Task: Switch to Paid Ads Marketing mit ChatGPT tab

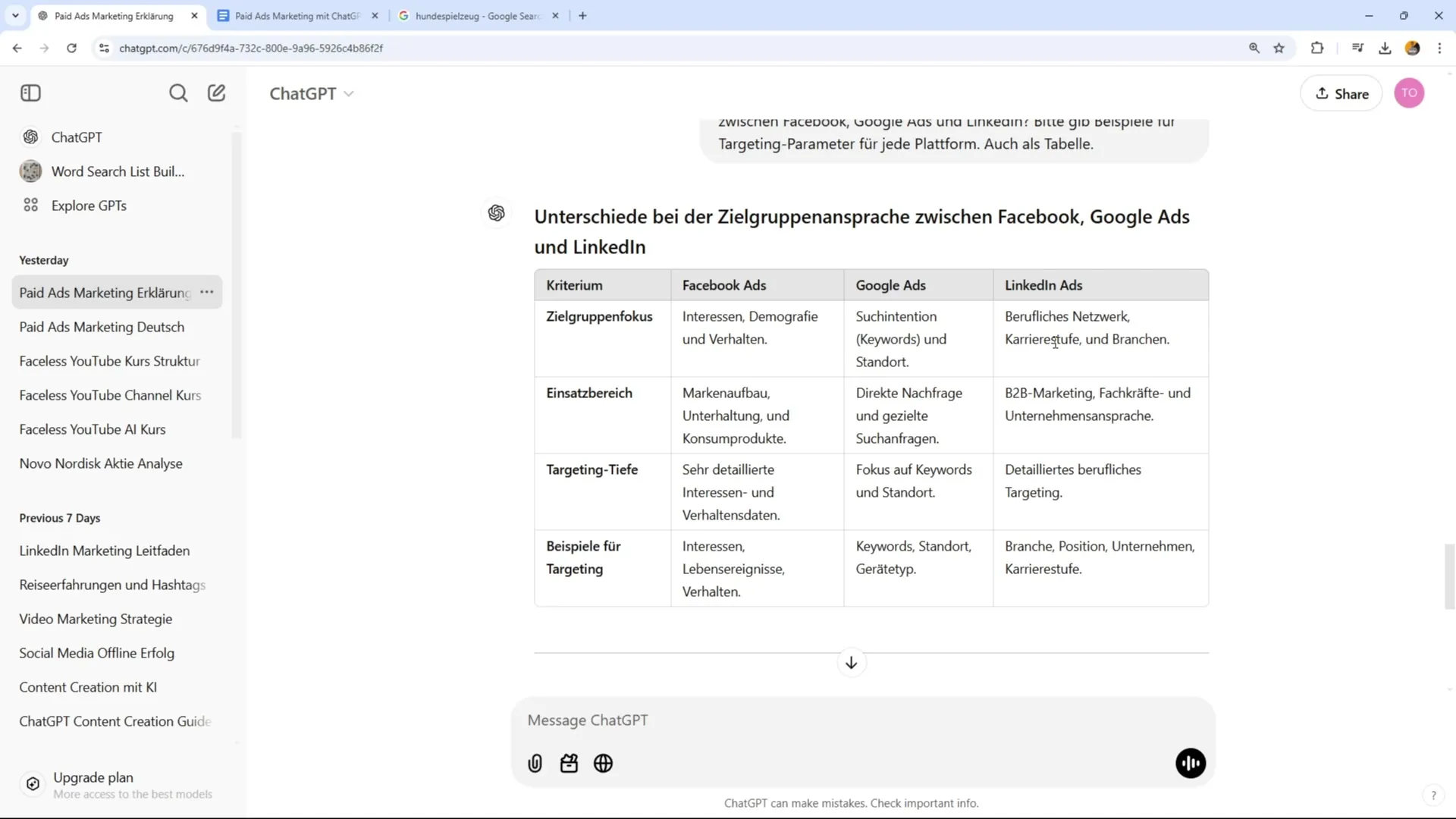Action: point(297,16)
